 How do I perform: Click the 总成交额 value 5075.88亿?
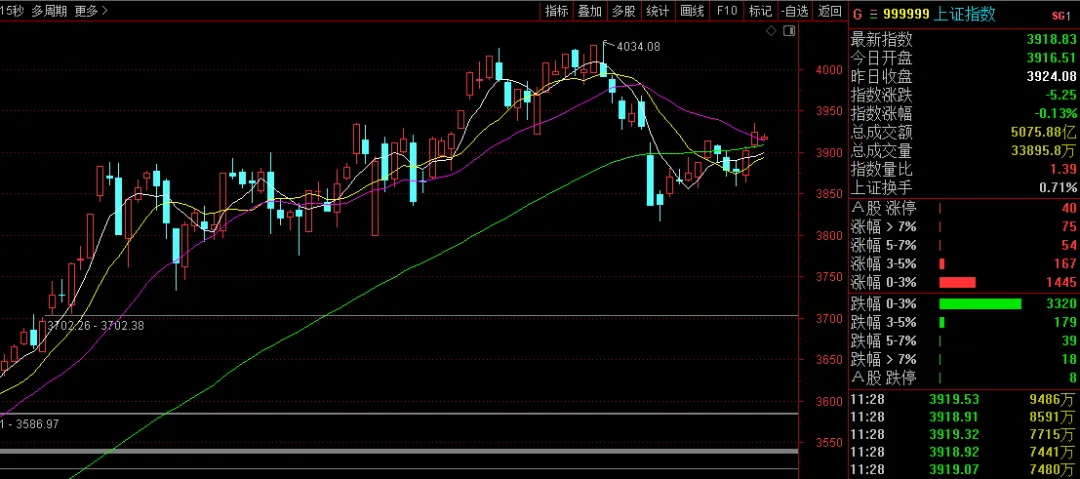point(1043,132)
